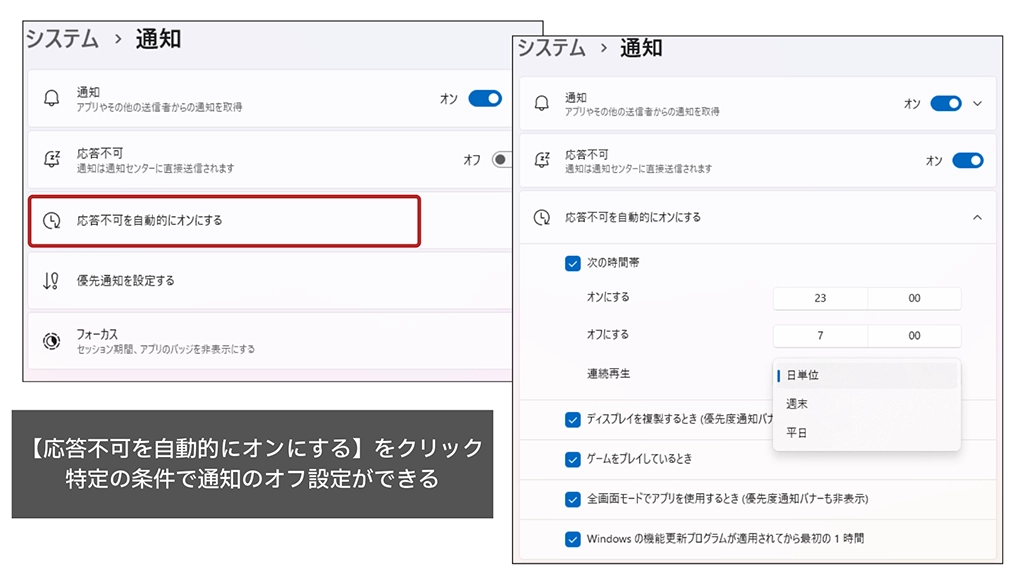This screenshot has width=1024, height=576.
Task: Select 週末 from the repeat dropdown list
Action: 797,404
